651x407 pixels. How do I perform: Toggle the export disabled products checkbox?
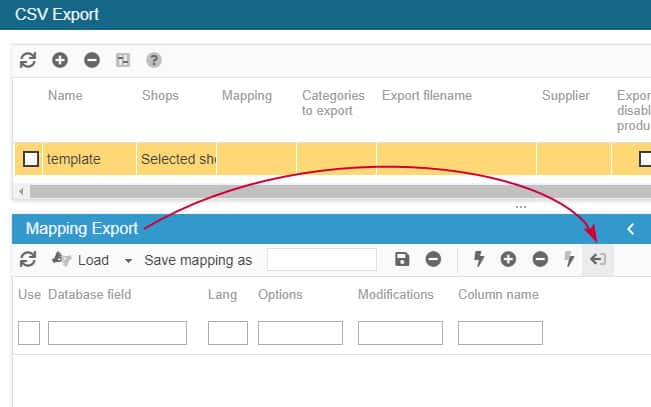click(645, 159)
